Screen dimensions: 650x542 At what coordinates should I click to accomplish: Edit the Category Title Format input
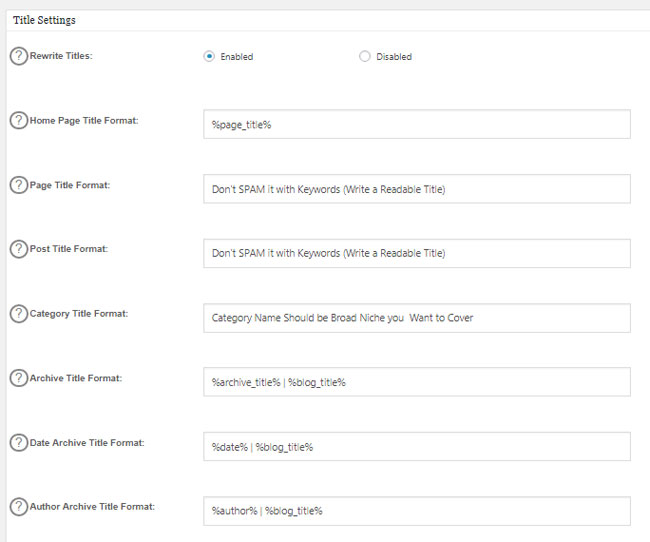point(417,318)
